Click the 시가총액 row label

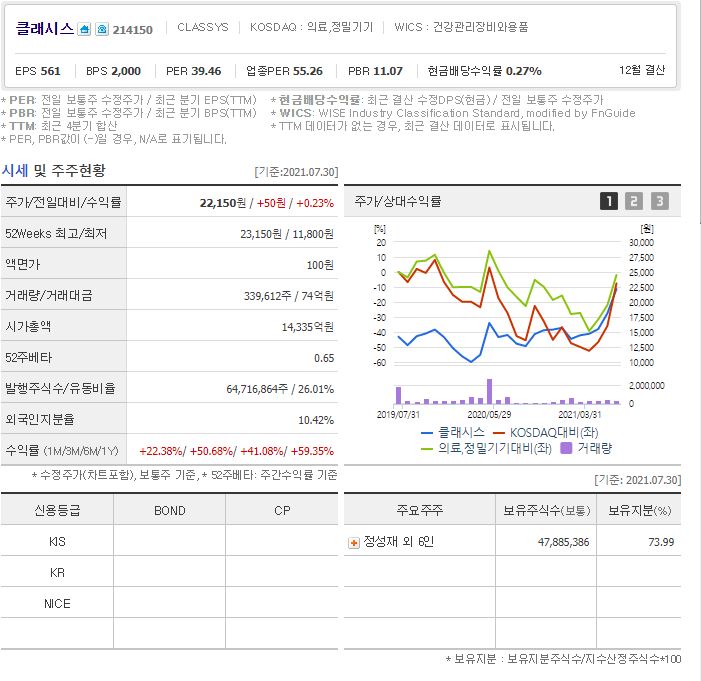[28, 326]
